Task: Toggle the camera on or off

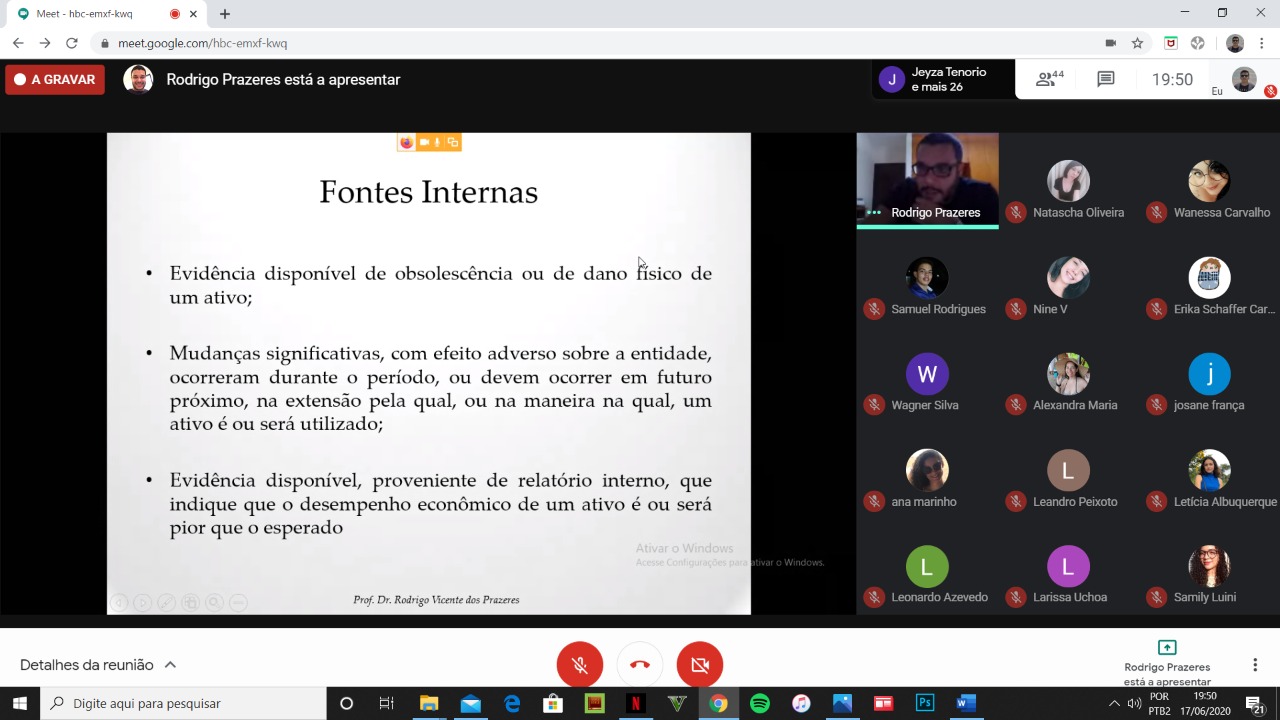Action: click(700, 665)
